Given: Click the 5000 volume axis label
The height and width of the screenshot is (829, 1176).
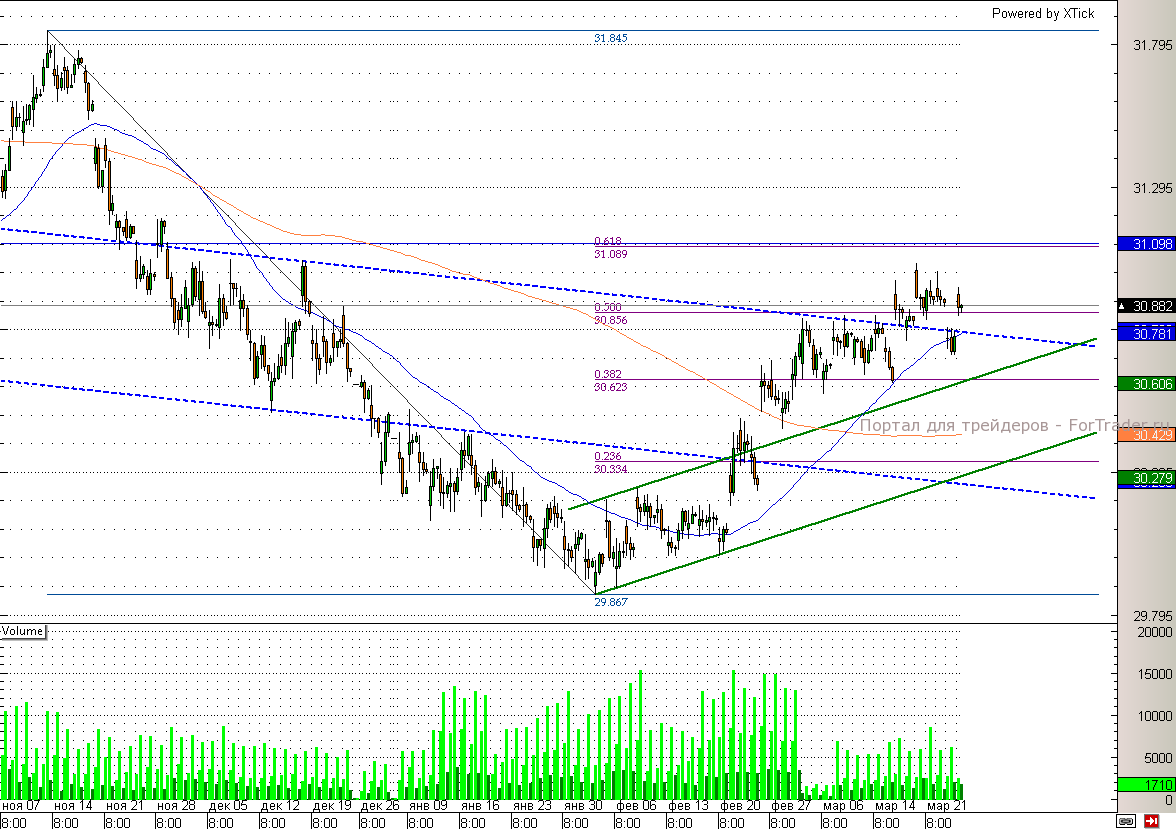Looking at the screenshot, I should coord(1158,758).
